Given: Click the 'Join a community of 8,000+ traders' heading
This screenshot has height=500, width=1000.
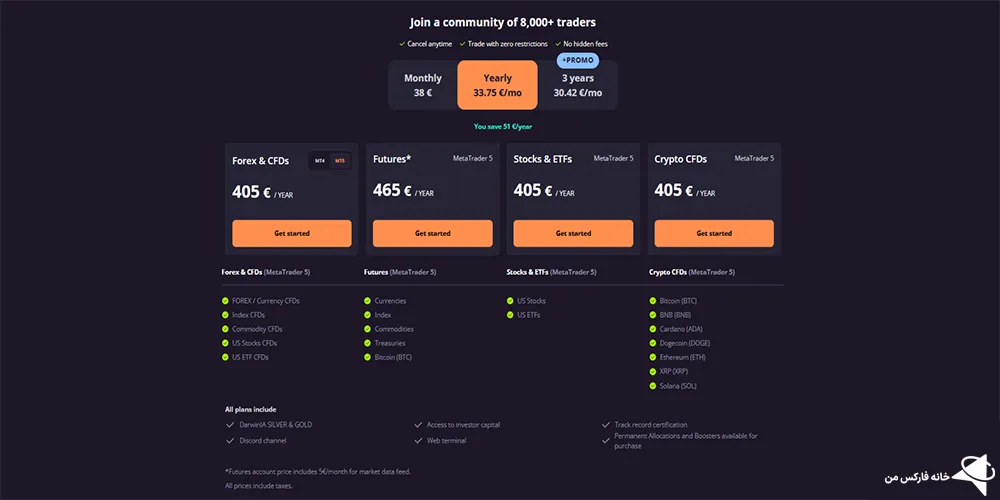Looking at the screenshot, I should 503,22.
